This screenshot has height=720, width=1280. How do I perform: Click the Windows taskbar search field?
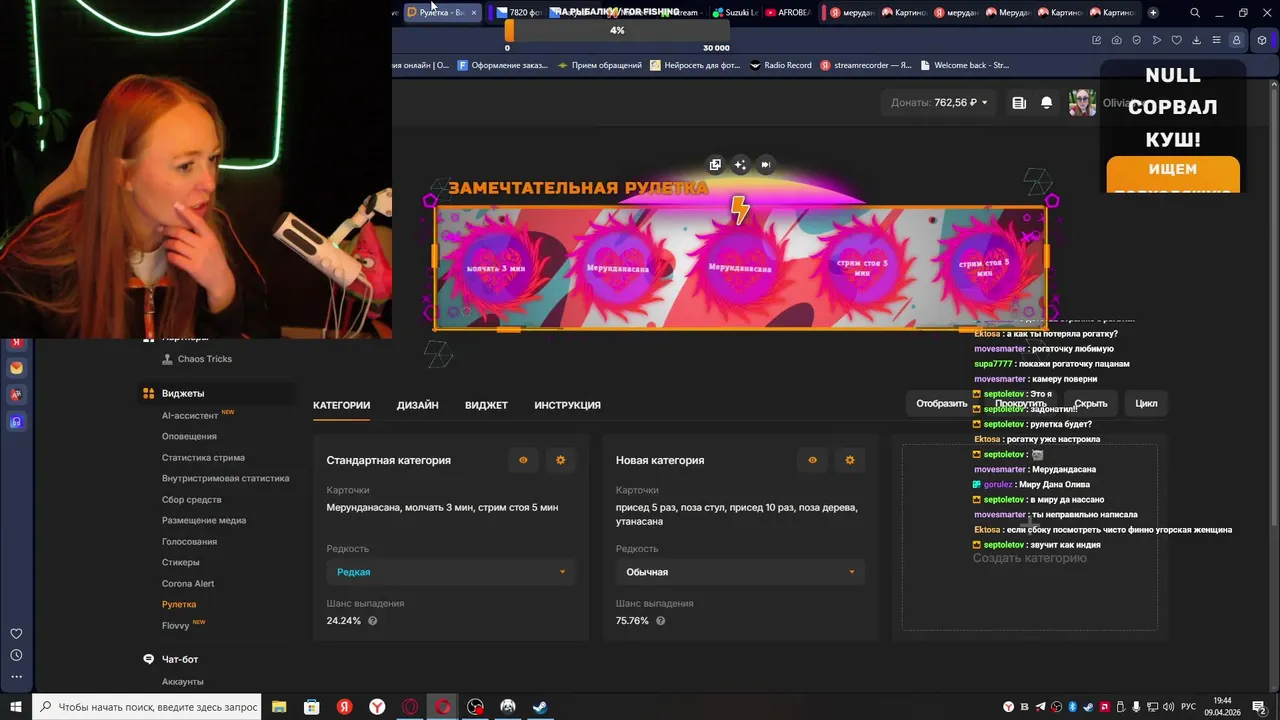pyautogui.click(x=147, y=707)
